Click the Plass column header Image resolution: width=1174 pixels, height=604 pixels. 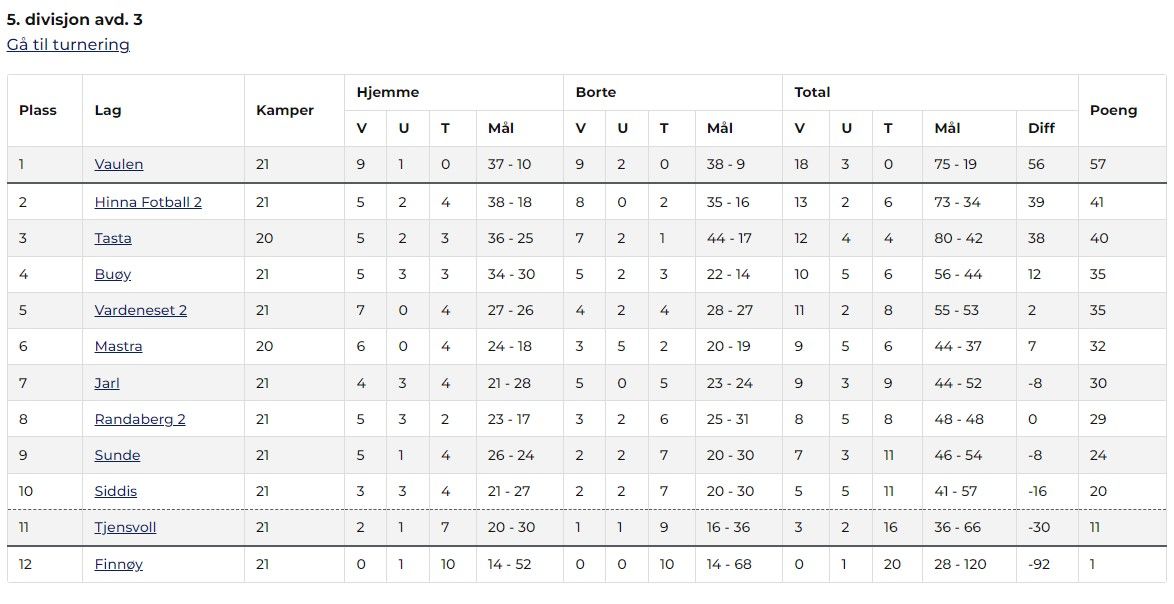(38, 110)
